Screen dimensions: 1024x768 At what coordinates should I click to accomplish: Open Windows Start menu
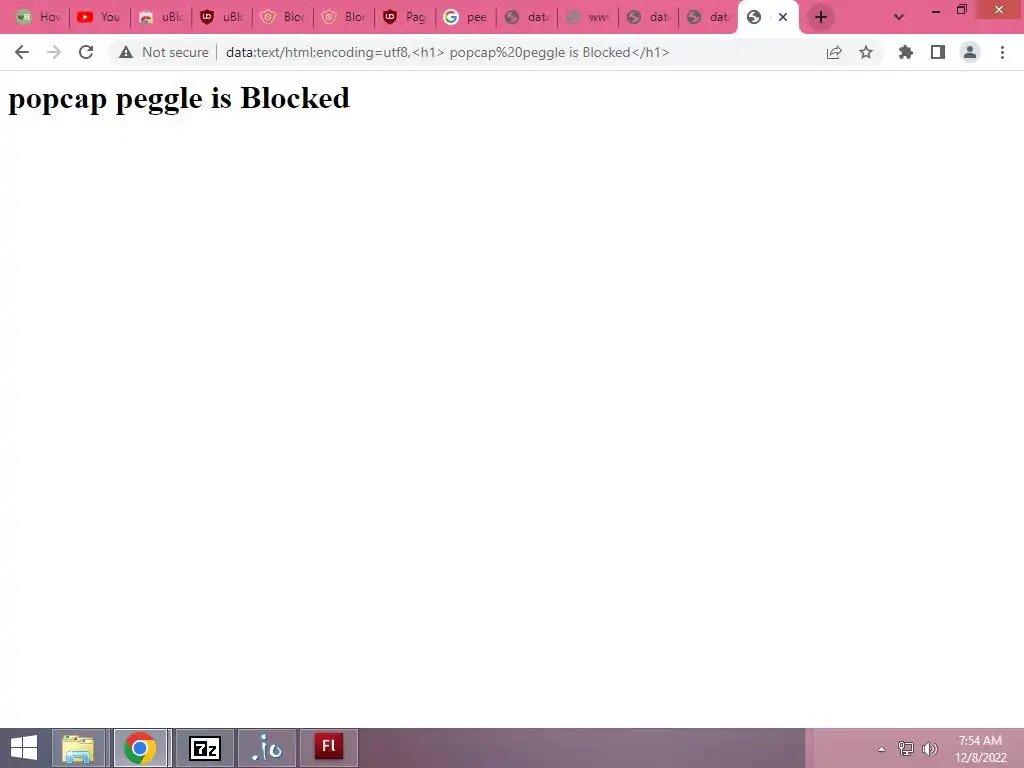24,748
